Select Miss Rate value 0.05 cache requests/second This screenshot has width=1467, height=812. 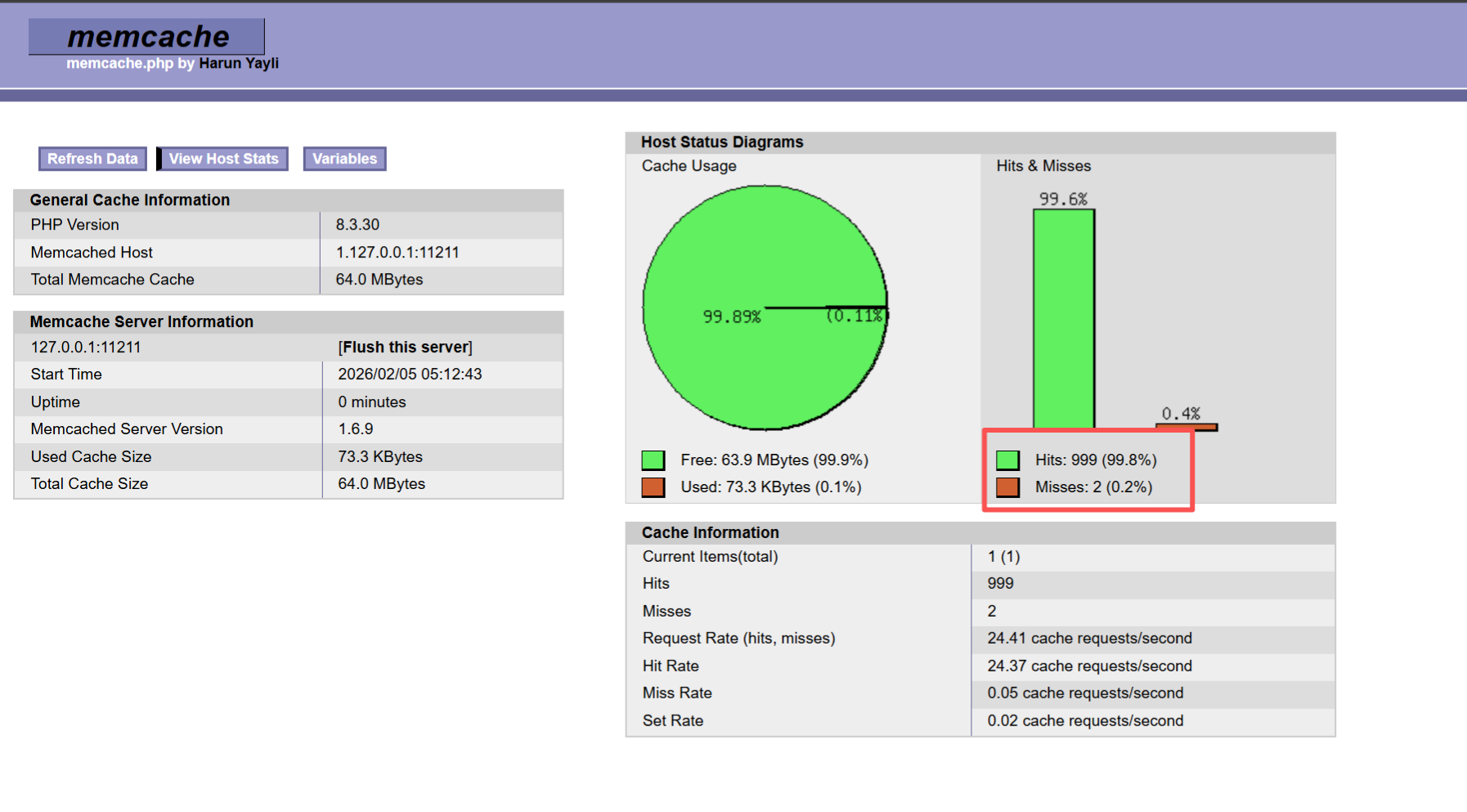click(1085, 693)
